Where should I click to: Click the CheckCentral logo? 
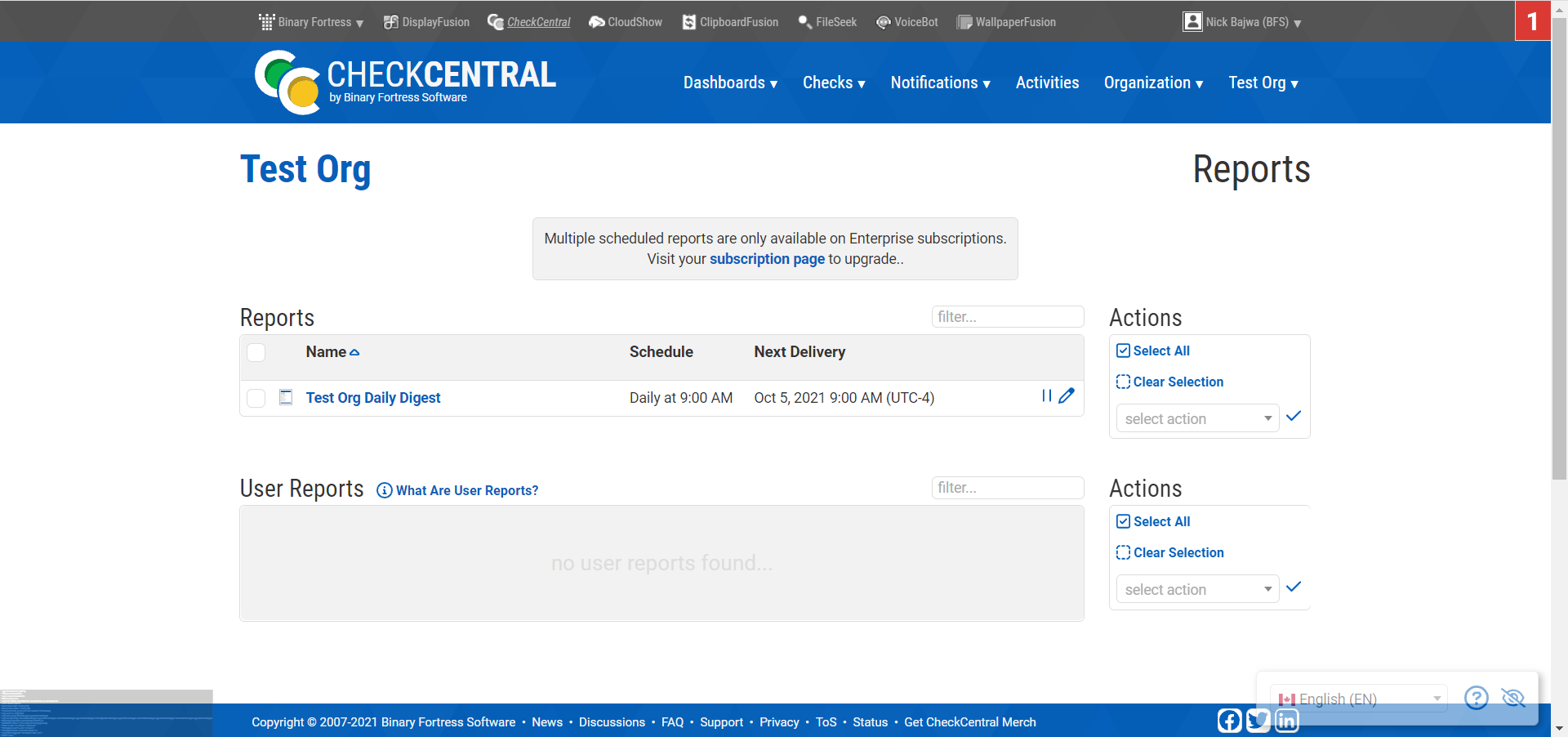[405, 82]
